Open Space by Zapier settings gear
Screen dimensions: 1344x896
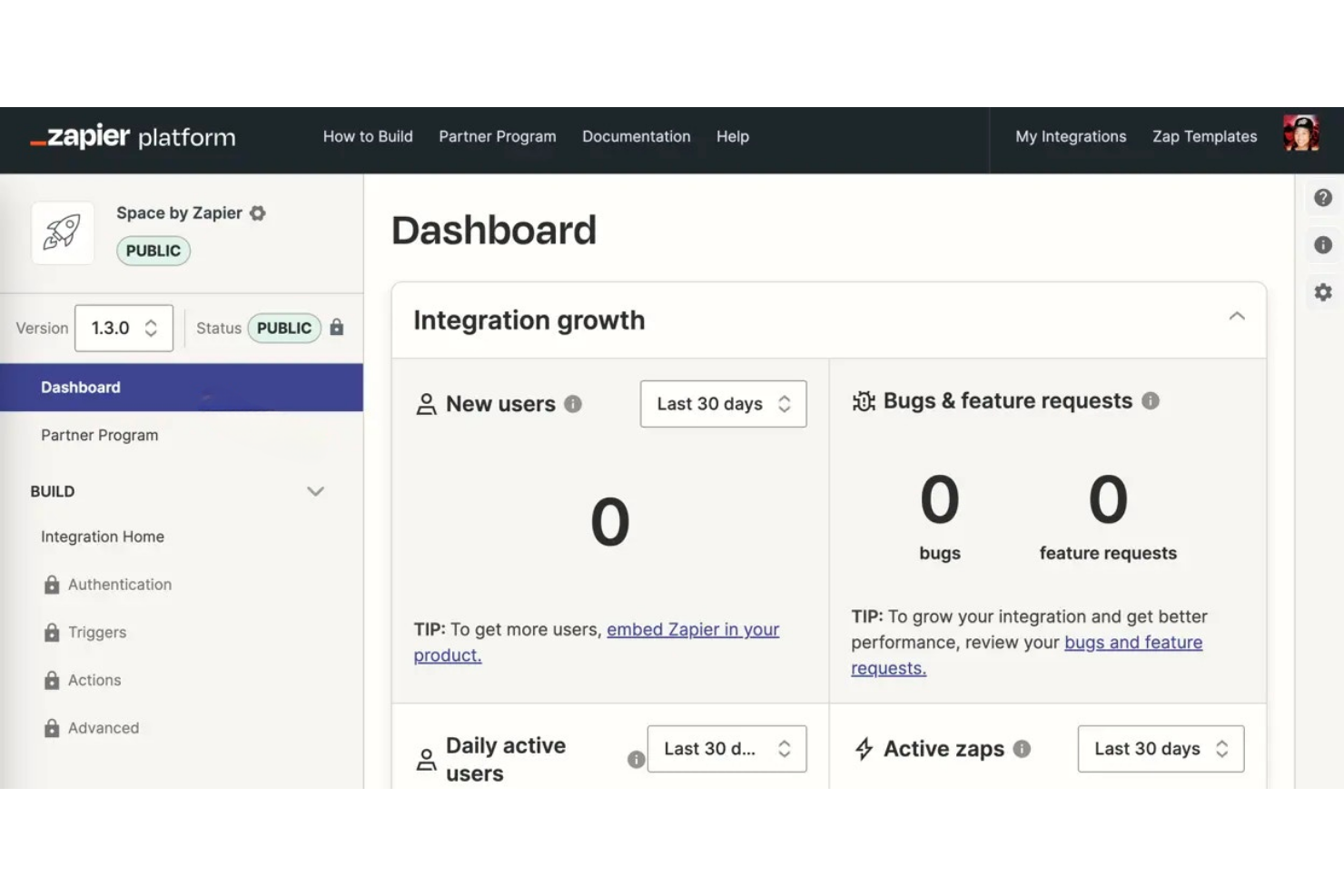coord(258,212)
